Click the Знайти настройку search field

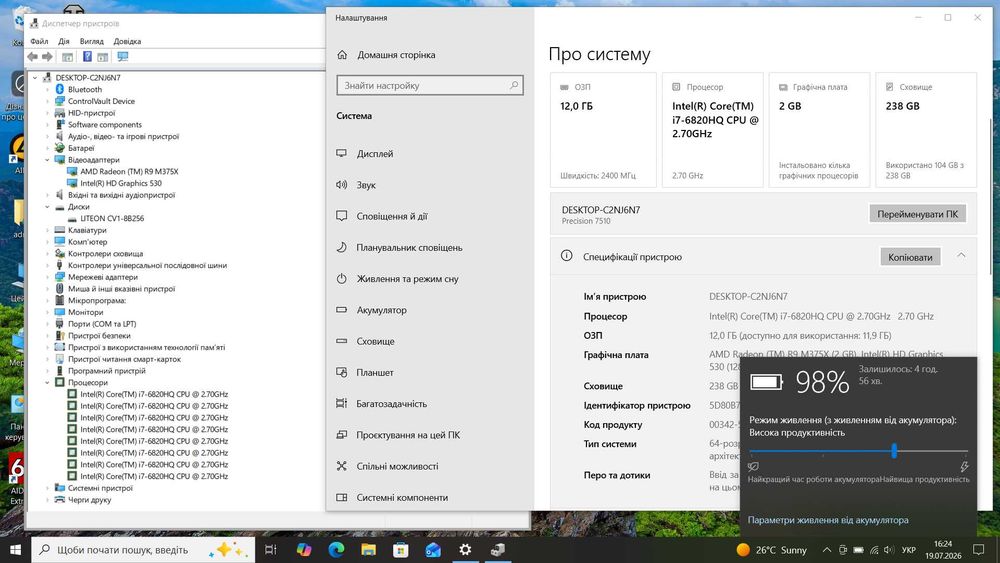pyautogui.click(x=430, y=85)
